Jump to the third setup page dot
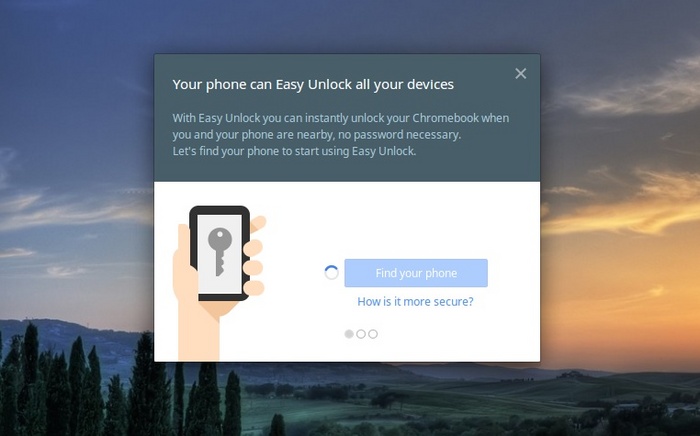The image size is (700, 436). click(373, 334)
